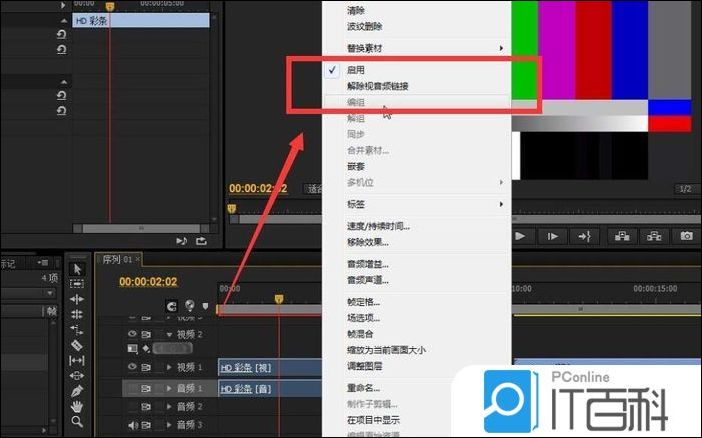The height and width of the screenshot is (438, 702).
Task: Open the 替换素材 submenu
Action: (417, 48)
